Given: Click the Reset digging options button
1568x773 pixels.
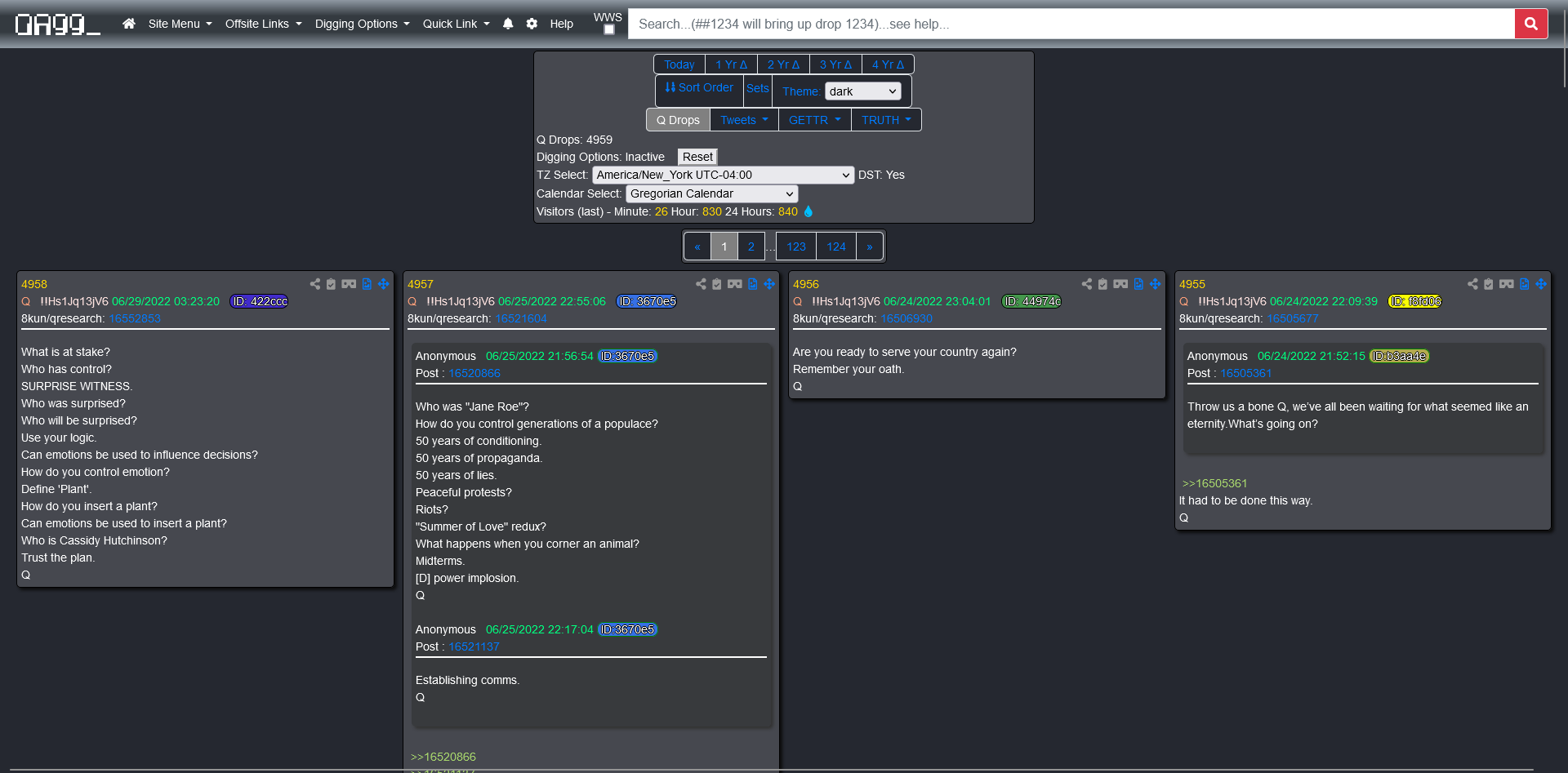Looking at the screenshot, I should (x=697, y=157).
